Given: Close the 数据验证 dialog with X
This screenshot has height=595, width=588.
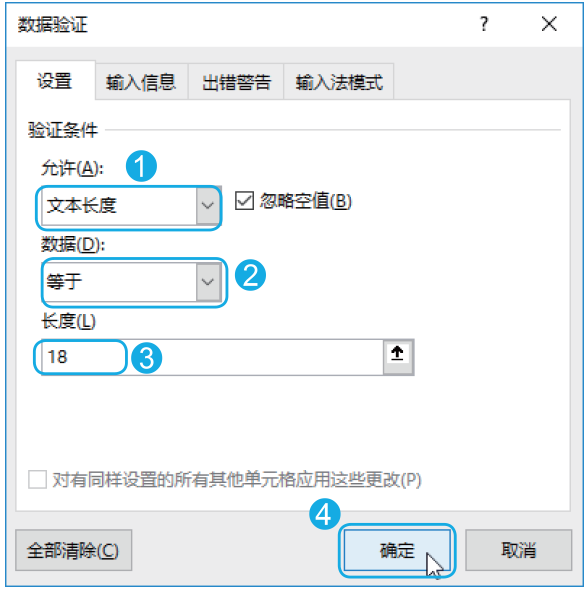Looking at the screenshot, I should [x=549, y=24].
